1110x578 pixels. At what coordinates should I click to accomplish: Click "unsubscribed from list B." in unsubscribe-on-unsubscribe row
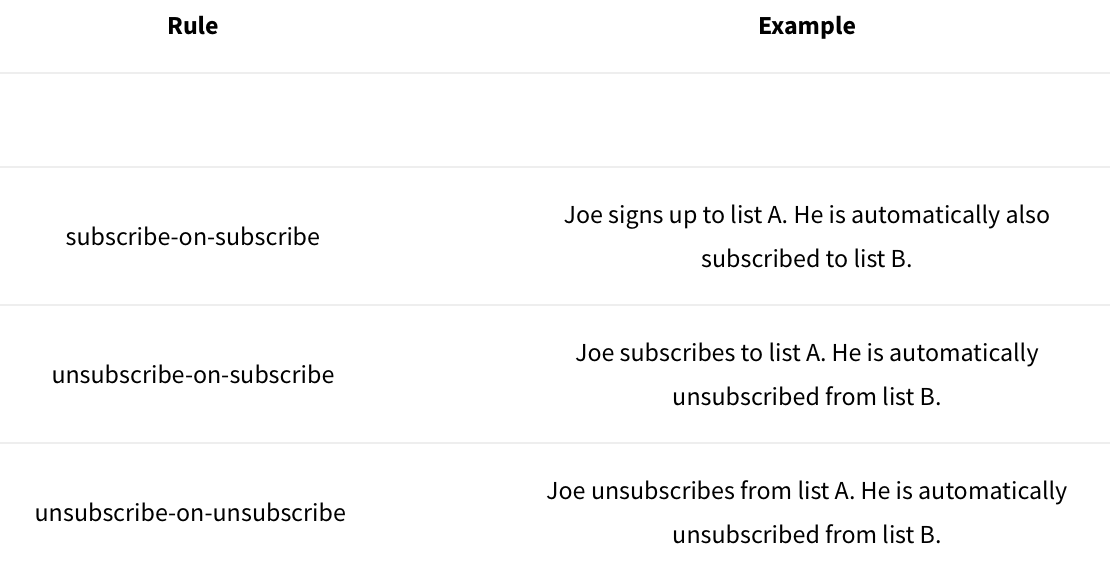(806, 535)
